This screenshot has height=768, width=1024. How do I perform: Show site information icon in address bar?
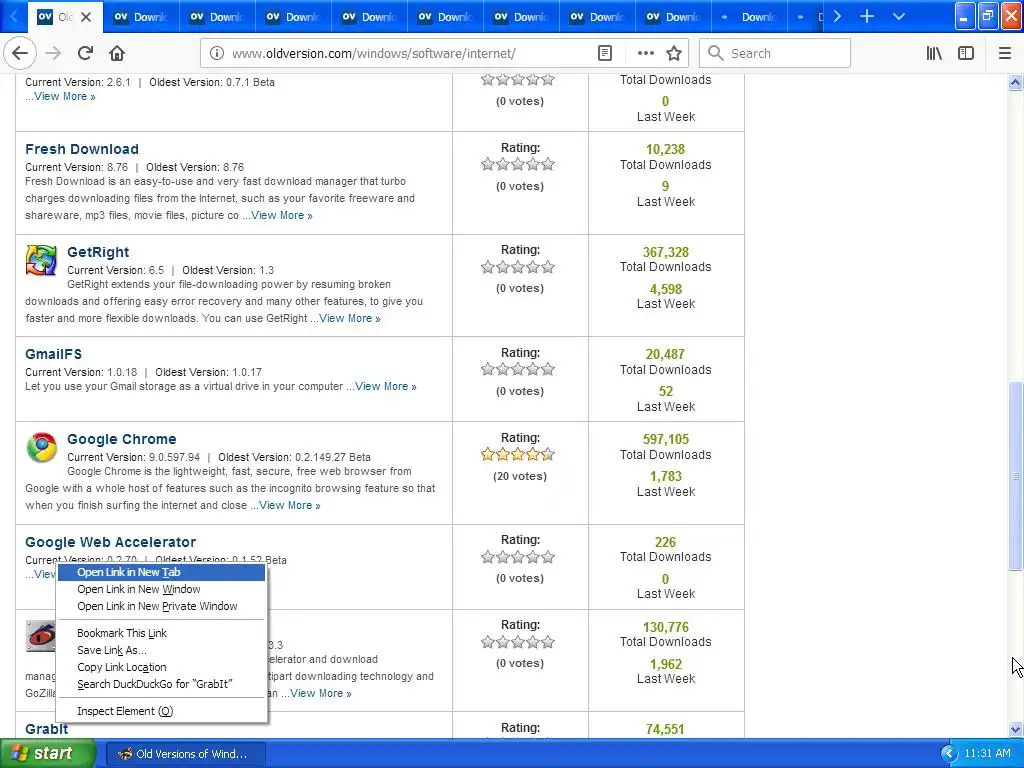(x=216, y=54)
